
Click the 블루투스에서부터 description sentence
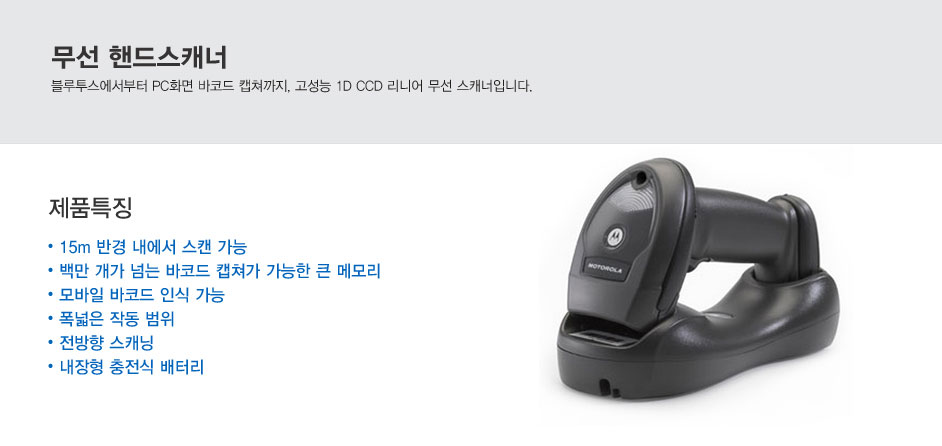click(x=292, y=87)
